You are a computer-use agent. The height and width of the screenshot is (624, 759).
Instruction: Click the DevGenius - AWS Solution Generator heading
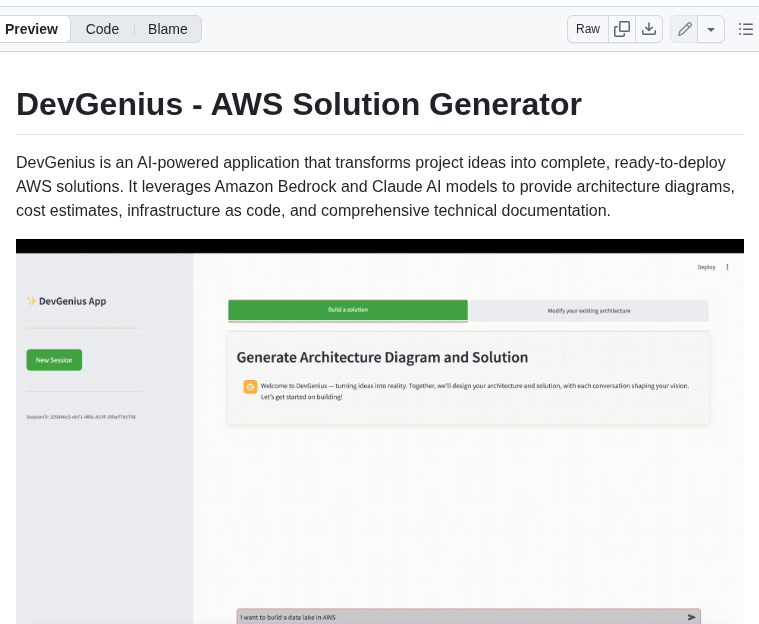[299, 104]
